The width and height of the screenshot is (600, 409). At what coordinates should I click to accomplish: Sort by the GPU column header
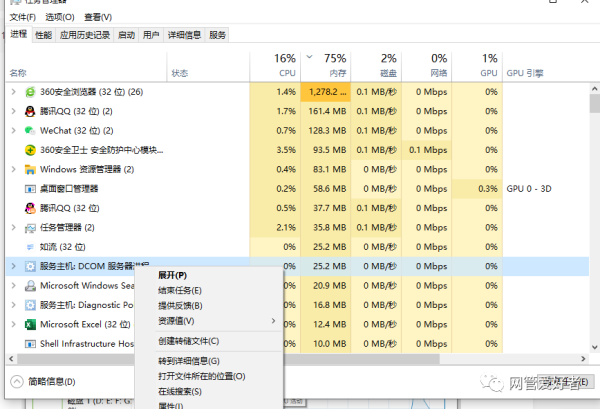pyautogui.click(x=477, y=66)
